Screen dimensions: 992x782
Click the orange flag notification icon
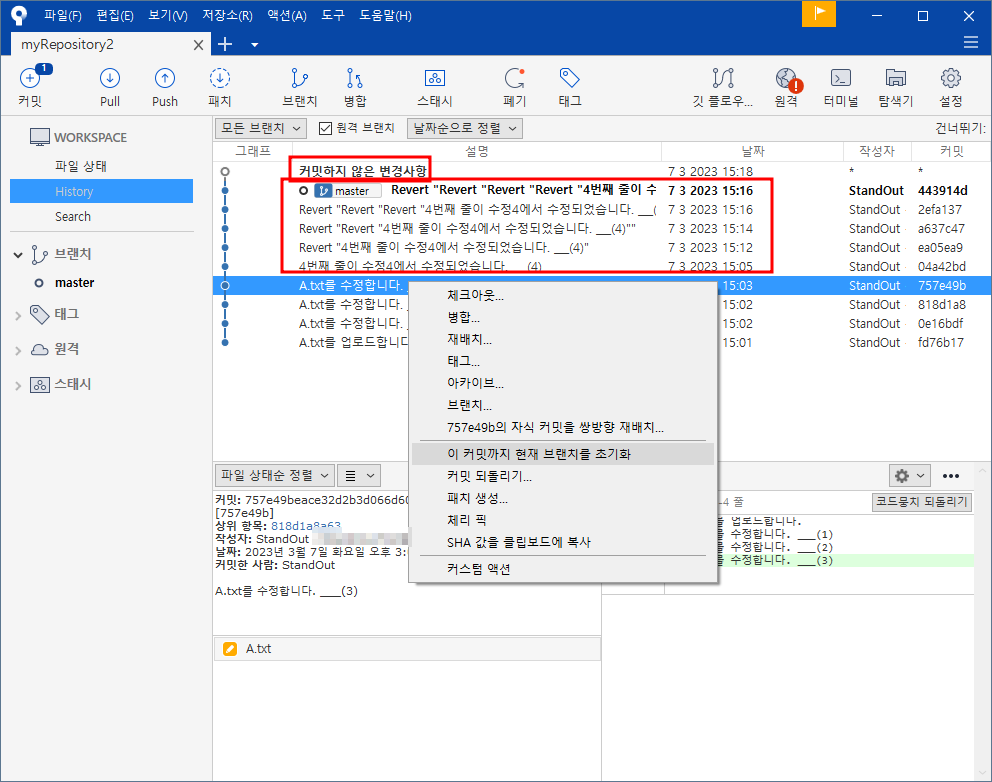(x=819, y=14)
